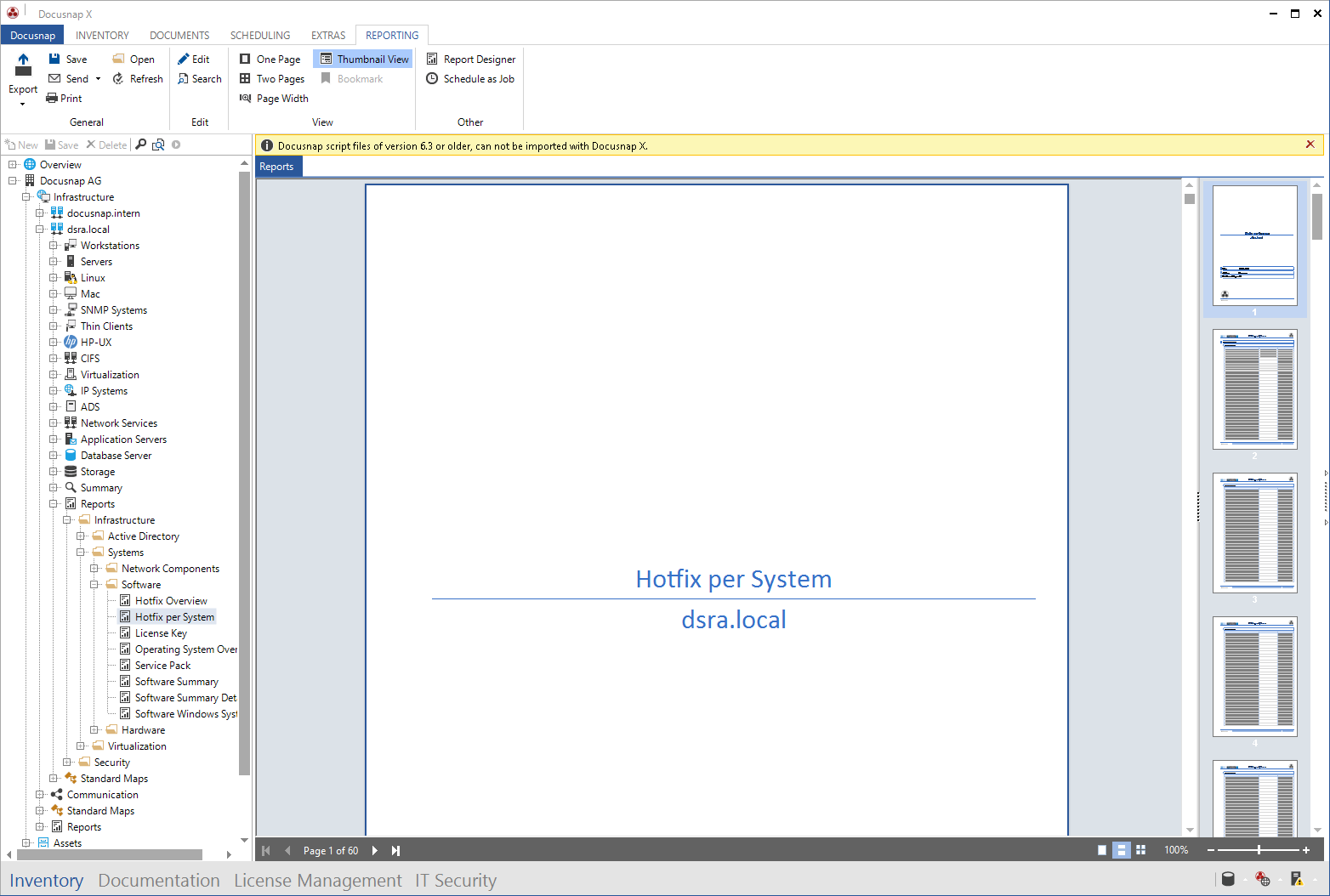Viewport: 1330px width, 896px height.
Task: Click the ribbon Search icon
Action: (183, 78)
